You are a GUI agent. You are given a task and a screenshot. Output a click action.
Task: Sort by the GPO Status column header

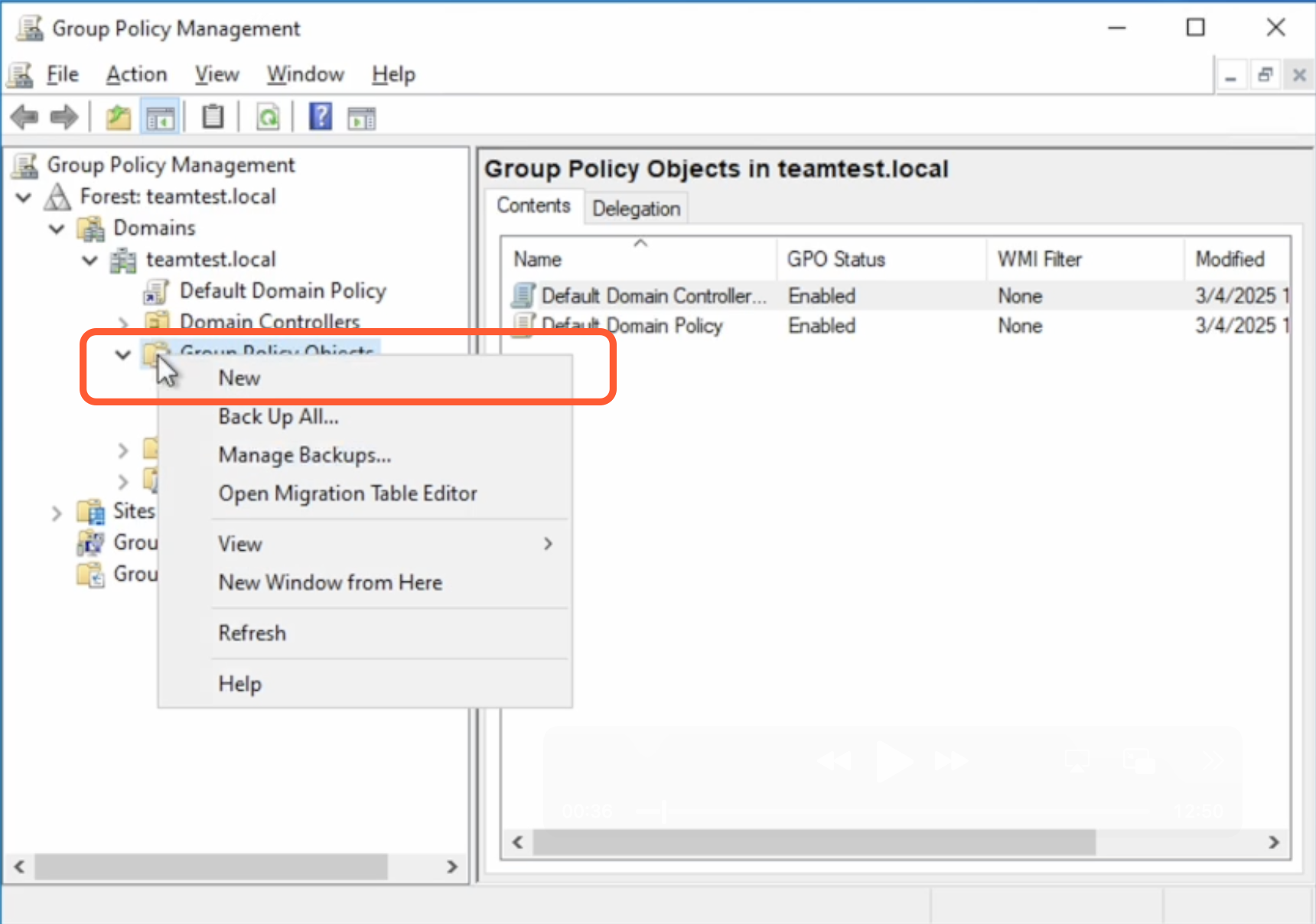coord(836,259)
